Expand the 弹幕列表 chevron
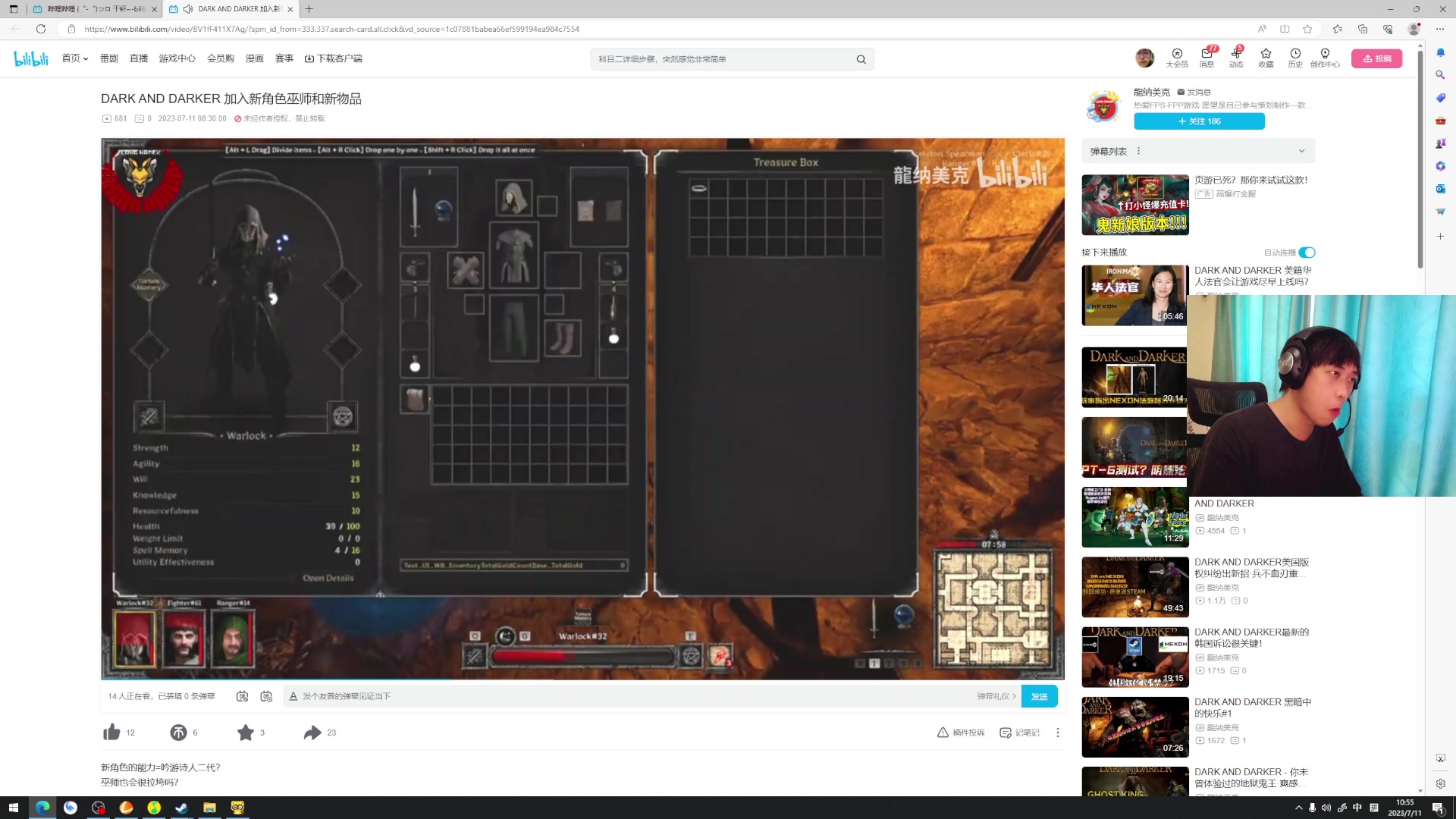The image size is (1456, 819). [1302, 151]
